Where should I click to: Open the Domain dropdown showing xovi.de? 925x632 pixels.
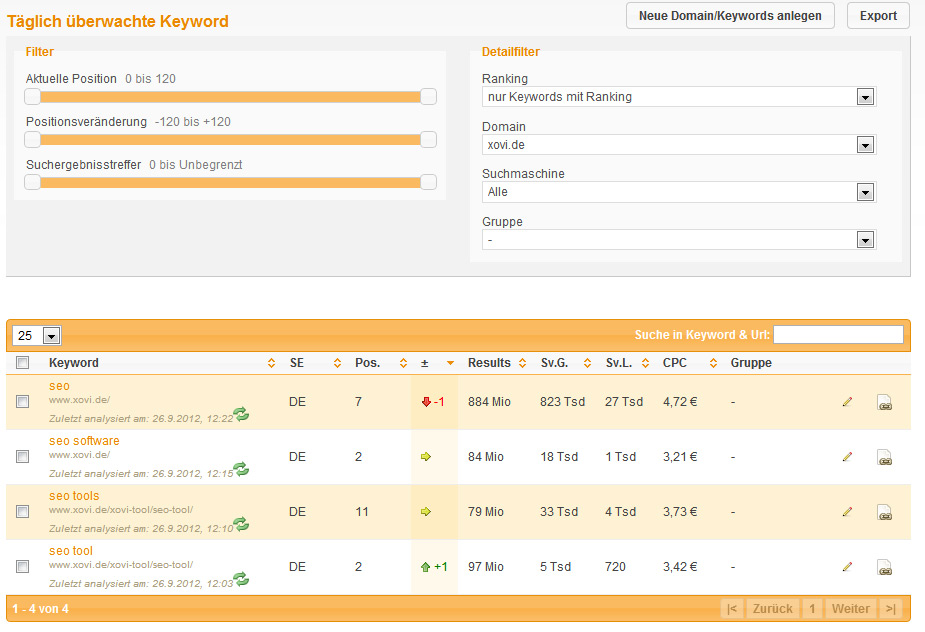point(679,145)
